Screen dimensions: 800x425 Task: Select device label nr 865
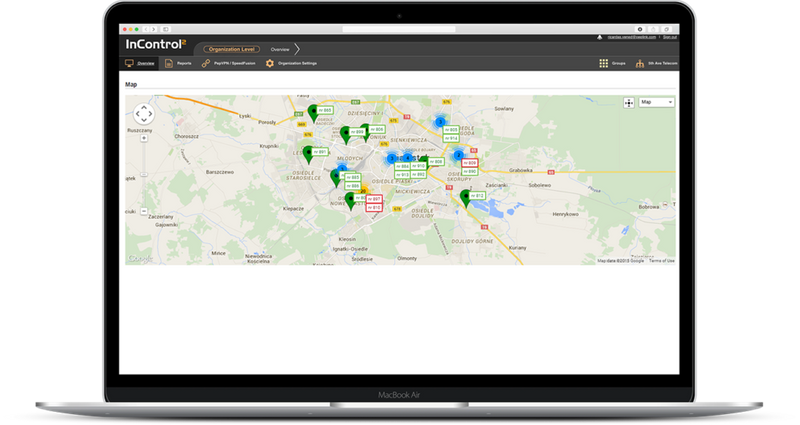324,110
